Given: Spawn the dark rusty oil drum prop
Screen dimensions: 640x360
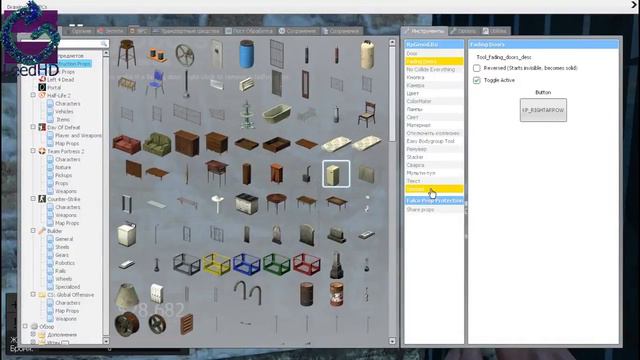Looking at the screenshot, I should pyautogui.click(x=307, y=294).
